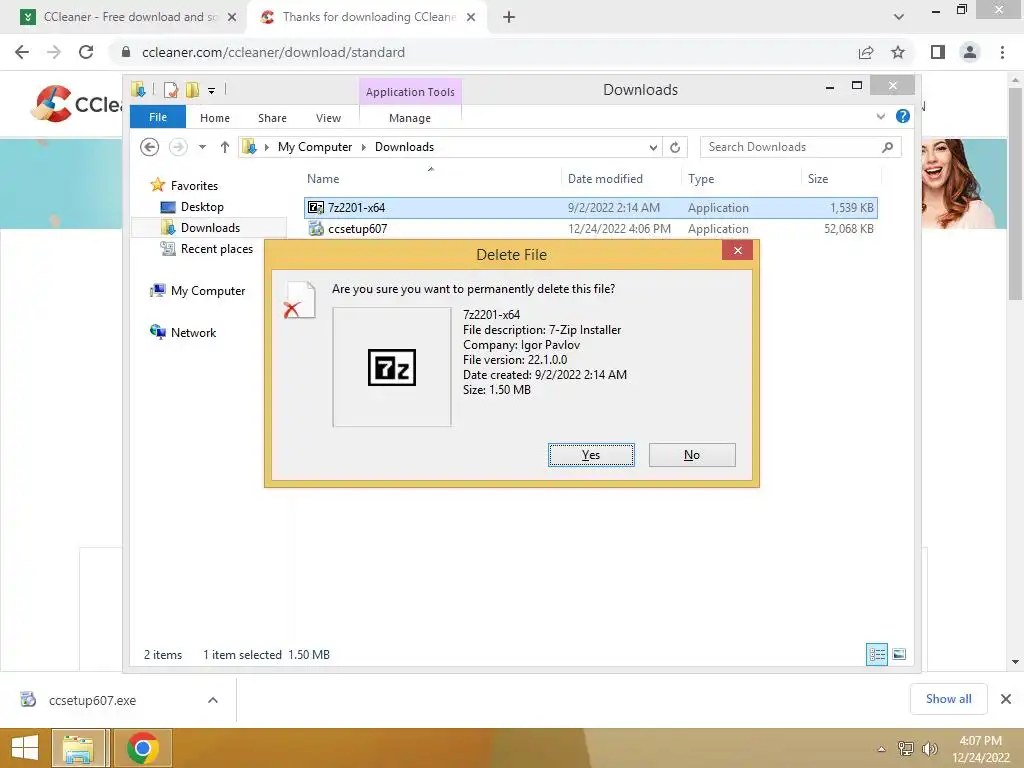Bookmark this page with the star
Screen dimensions: 1024x768
898,52
